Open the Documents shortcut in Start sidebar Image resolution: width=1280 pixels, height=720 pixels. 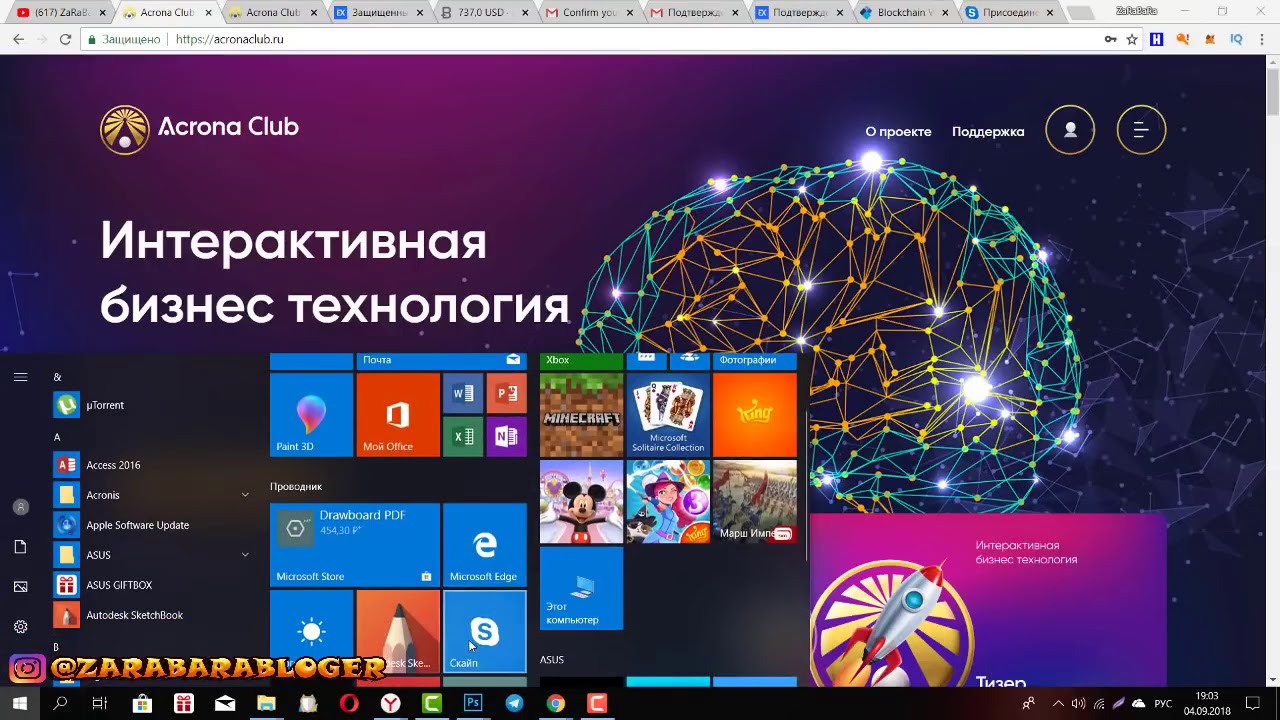click(20, 547)
